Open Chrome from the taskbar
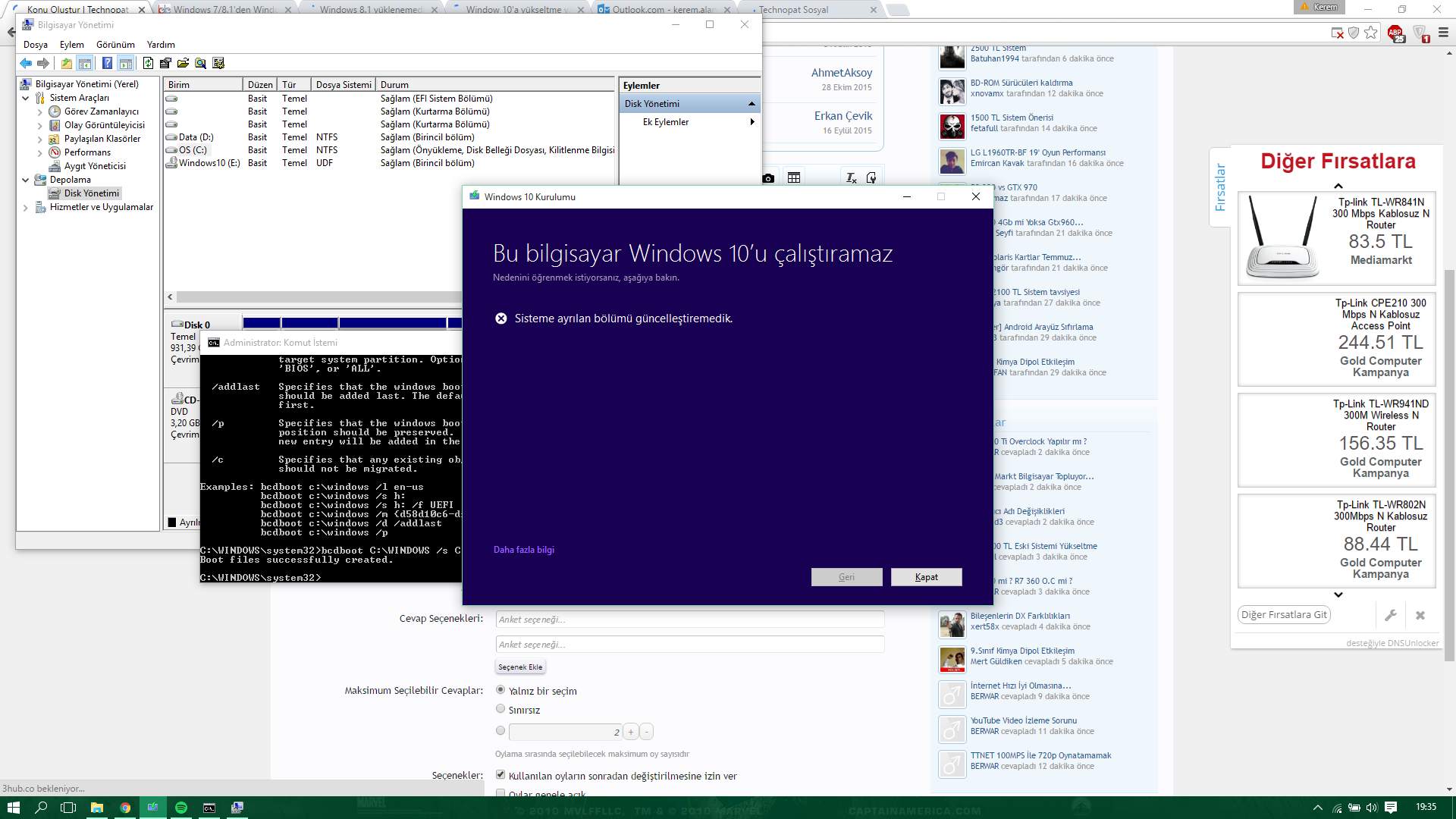Viewport: 1456px width, 819px height. coord(125,808)
